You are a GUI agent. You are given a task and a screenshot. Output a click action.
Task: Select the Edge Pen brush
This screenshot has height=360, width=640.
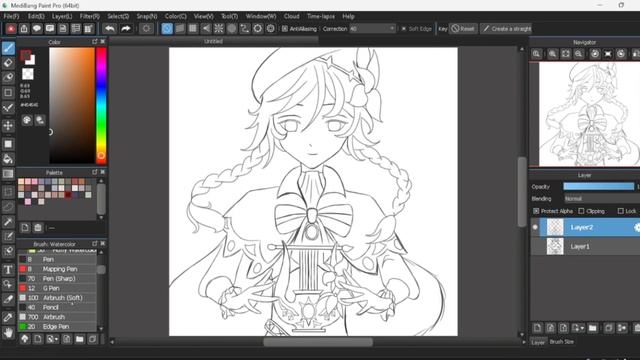coord(57,327)
